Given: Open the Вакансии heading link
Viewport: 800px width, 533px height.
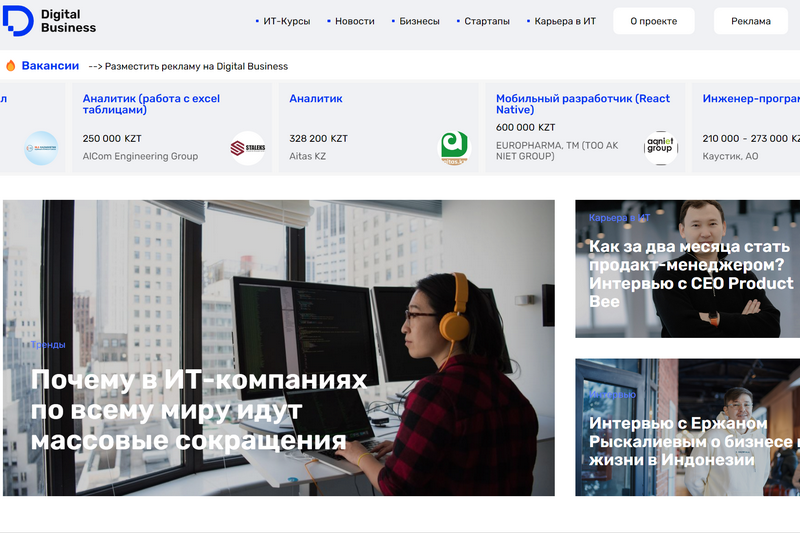Looking at the screenshot, I should [x=50, y=66].
